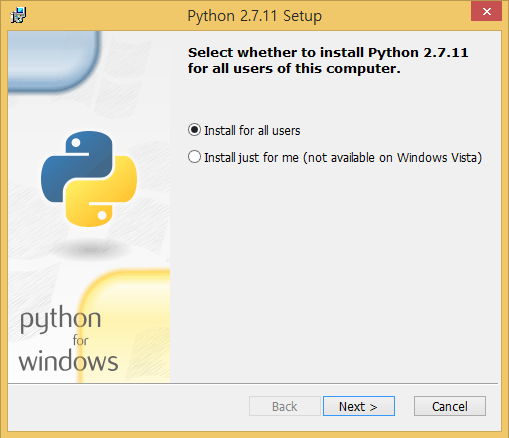Click the Next button

[x=359, y=406]
